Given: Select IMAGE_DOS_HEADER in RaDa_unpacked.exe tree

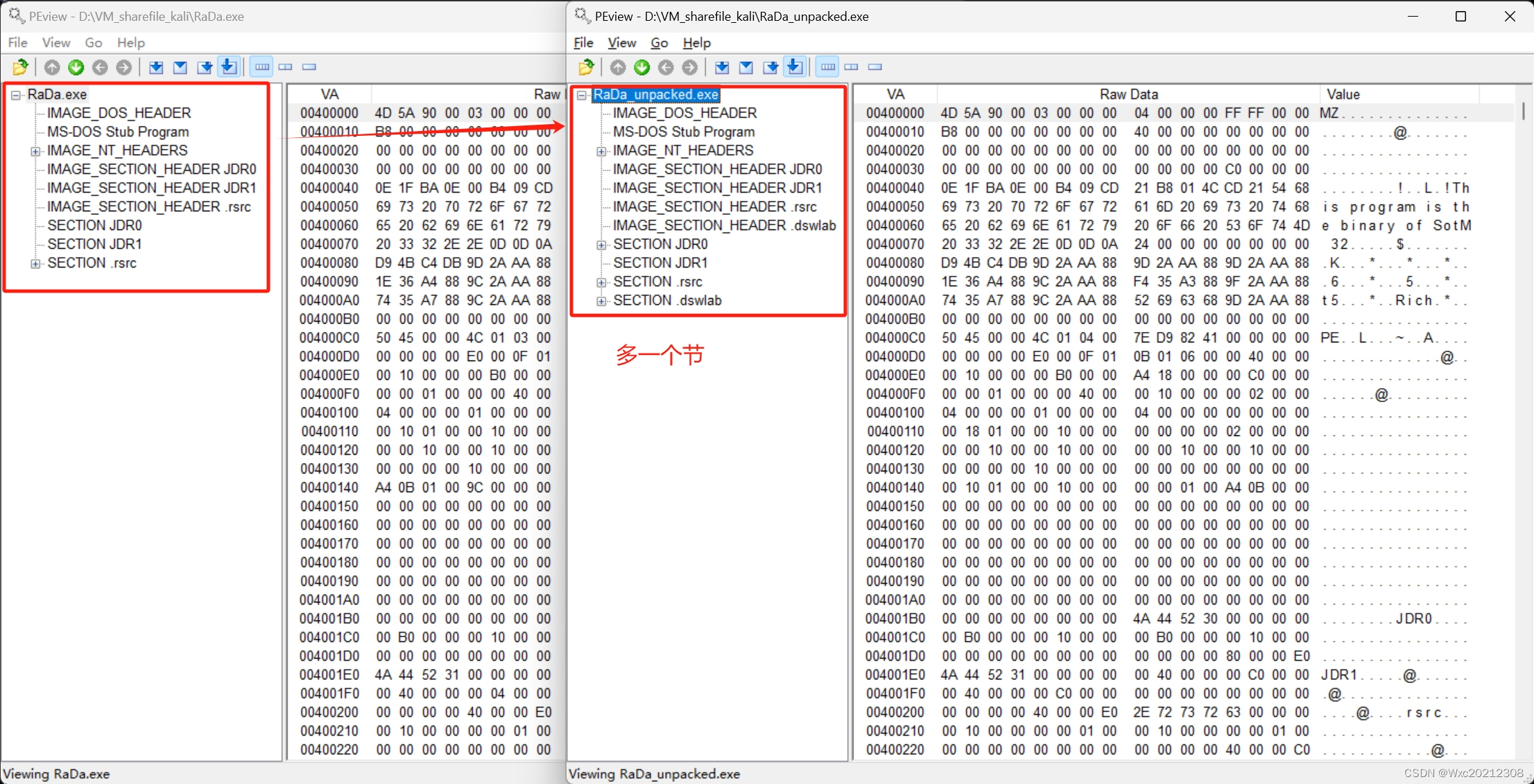Looking at the screenshot, I should (x=685, y=113).
